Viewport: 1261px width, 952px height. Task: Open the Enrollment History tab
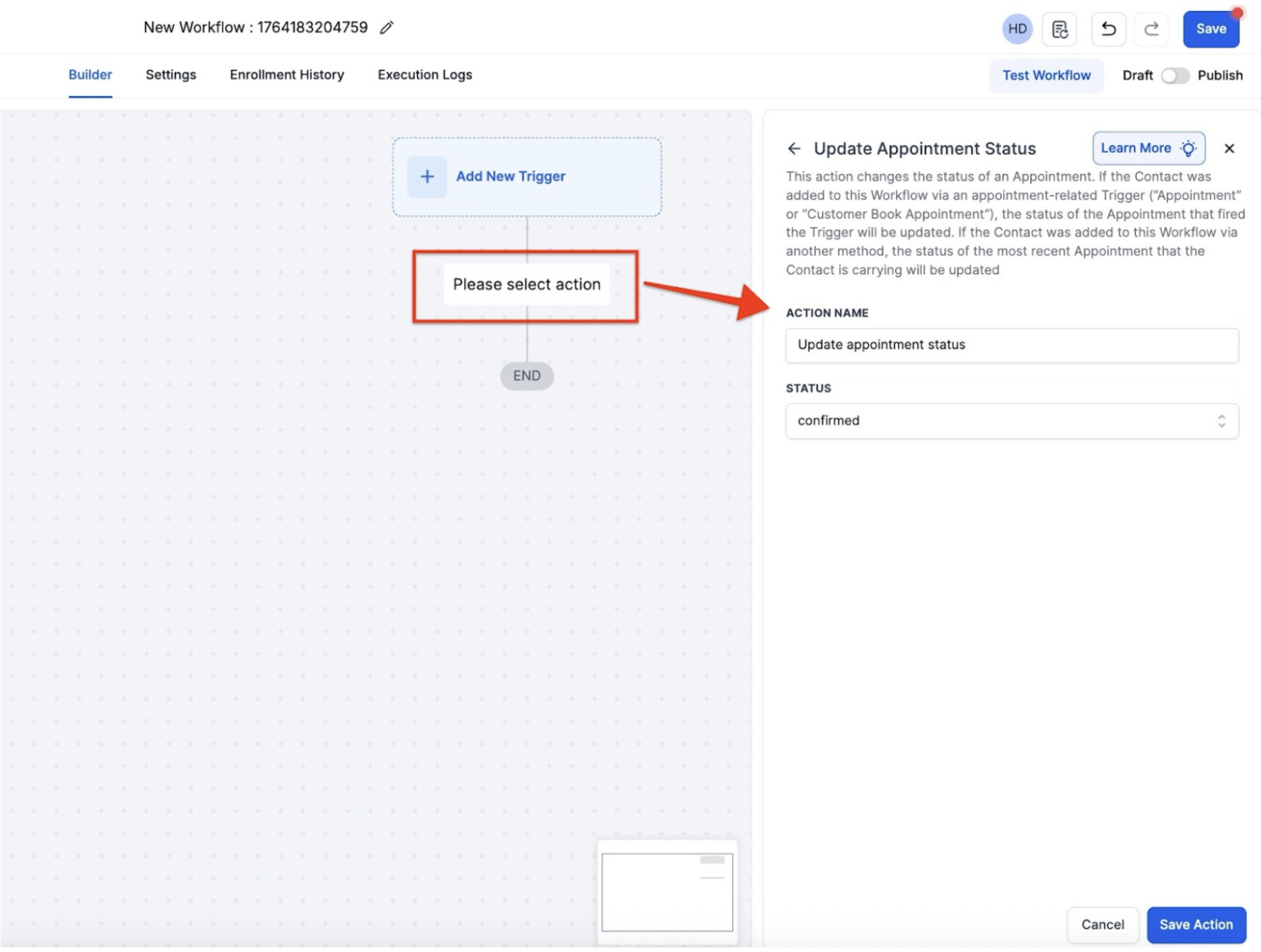[287, 75]
